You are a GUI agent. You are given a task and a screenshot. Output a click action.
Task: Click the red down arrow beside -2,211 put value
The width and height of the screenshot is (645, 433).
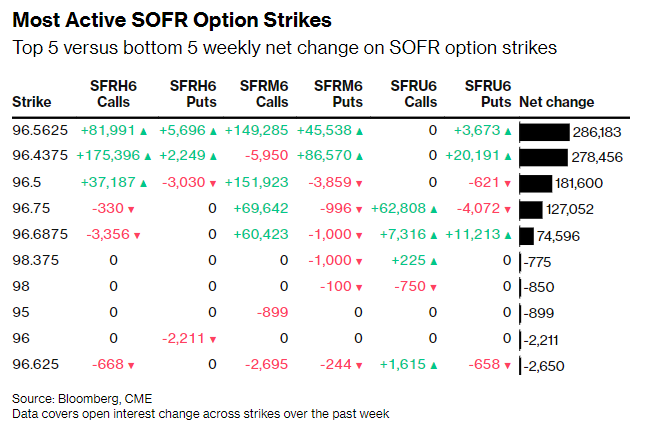pos(212,339)
